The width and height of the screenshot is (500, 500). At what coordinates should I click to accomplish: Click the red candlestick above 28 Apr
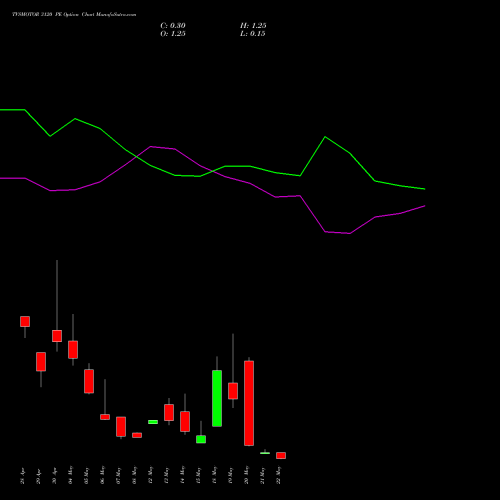pos(25,321)
